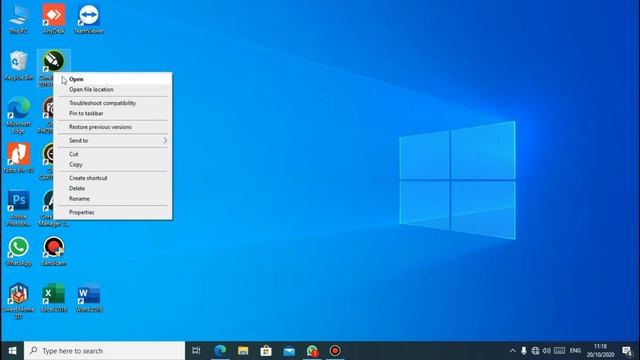Viewport: 640px width, 360px height.
Task: Open File Explorer from the taskbar
Action: coord(243,351)
